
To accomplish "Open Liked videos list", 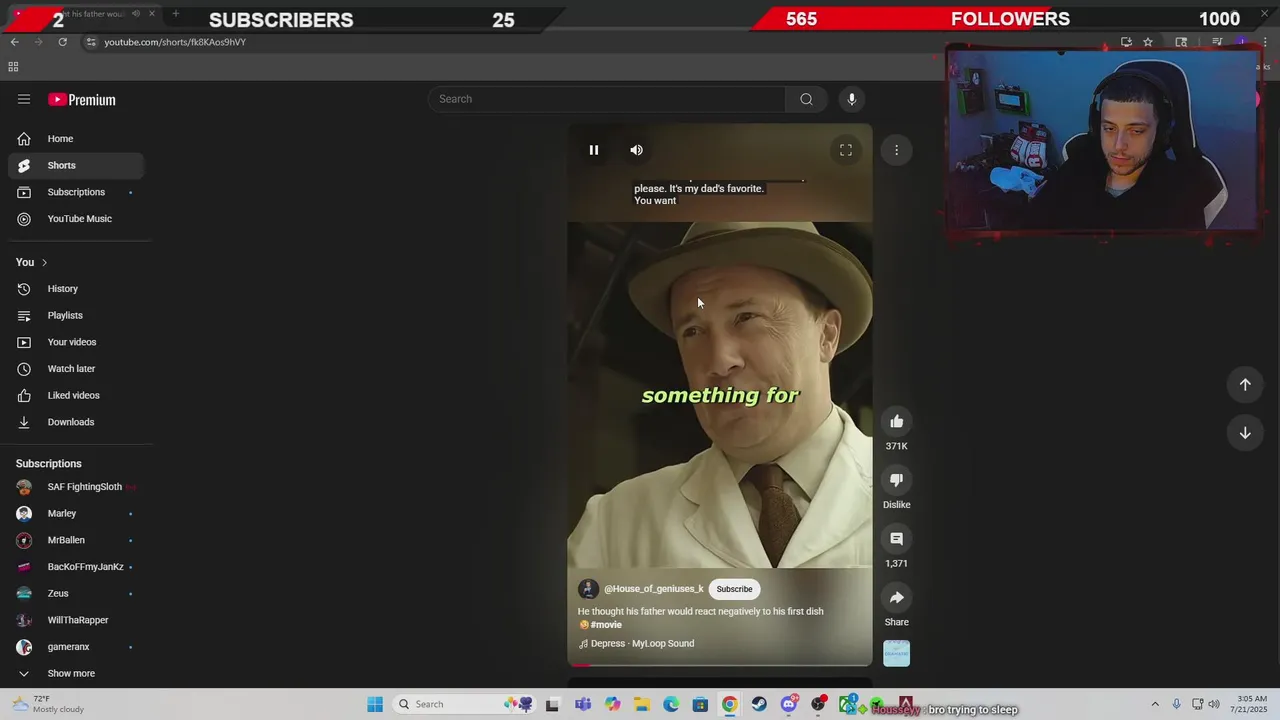I will 76,395.
